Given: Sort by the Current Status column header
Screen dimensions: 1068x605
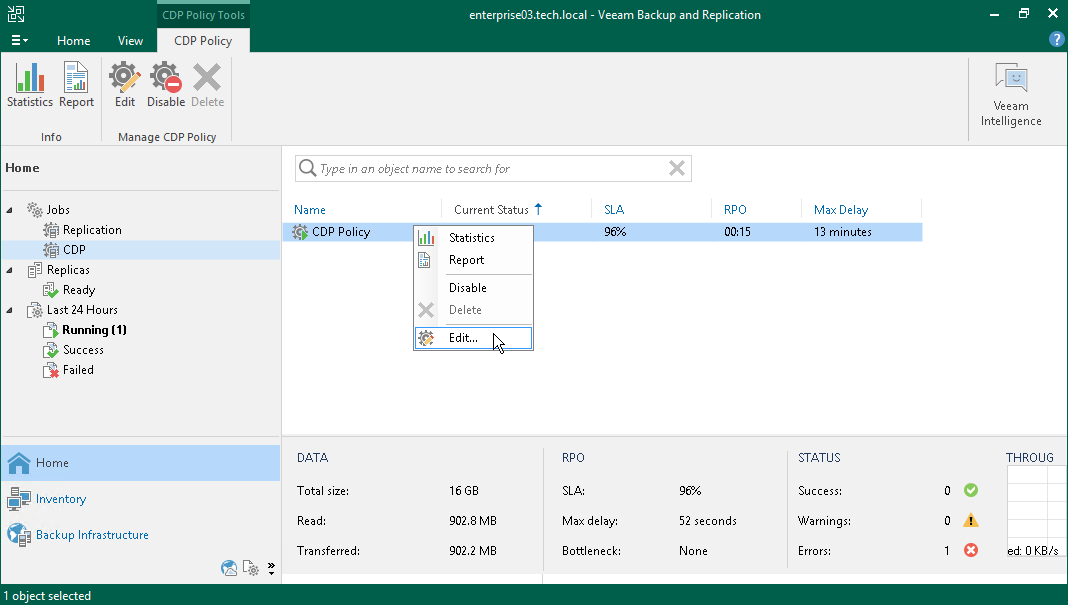Looking at the screenshot, I should point(491,210).
